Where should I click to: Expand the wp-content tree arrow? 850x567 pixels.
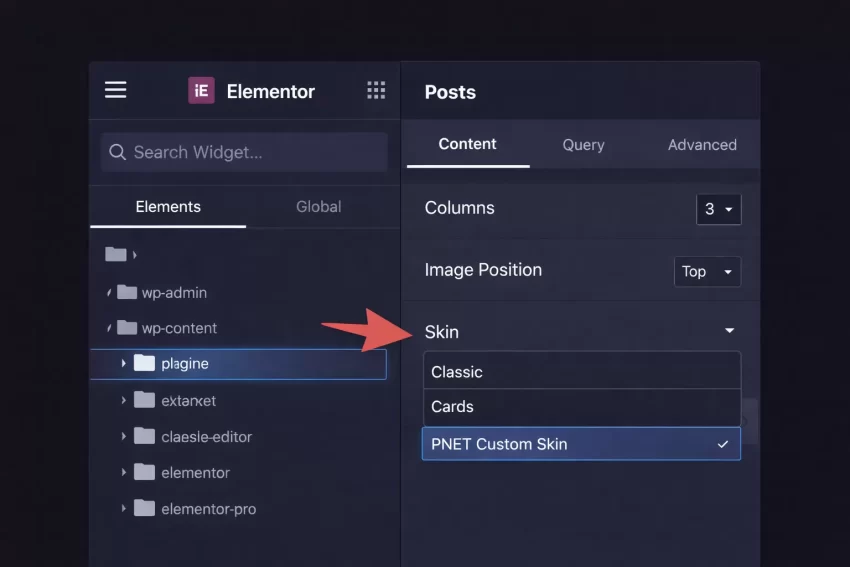(x=109, y=328)
